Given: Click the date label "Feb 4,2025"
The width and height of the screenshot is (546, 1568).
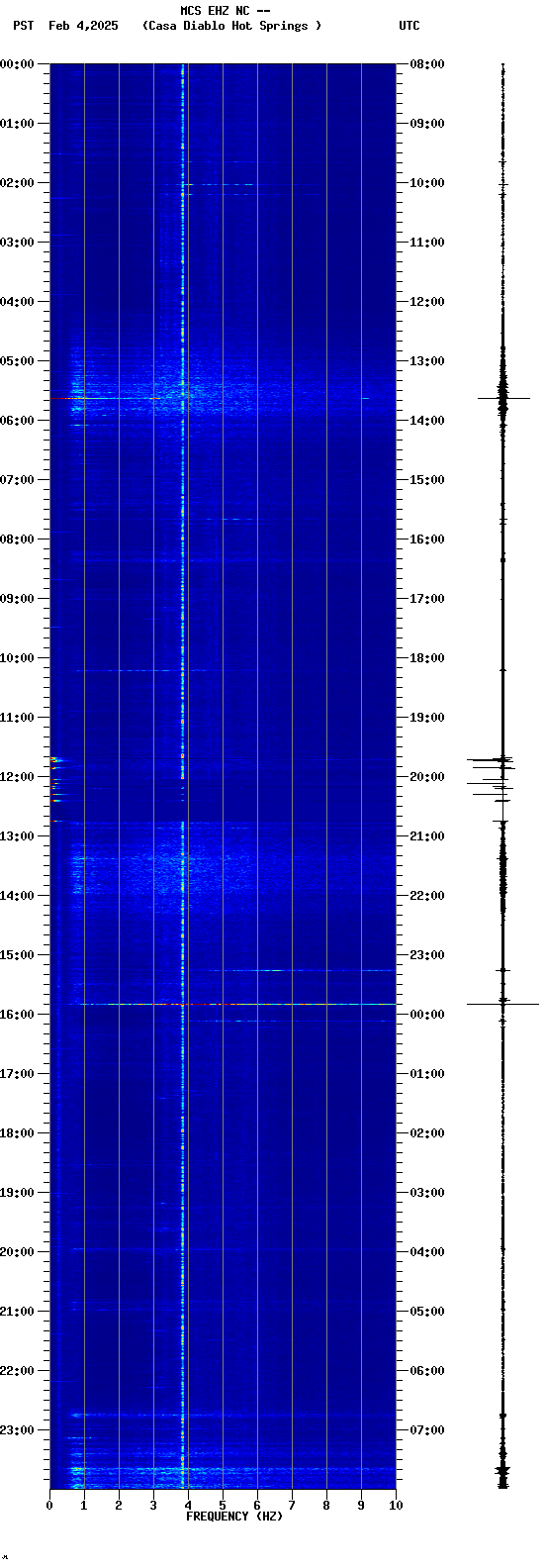Looking at the screenshot, I should [83, 26].
